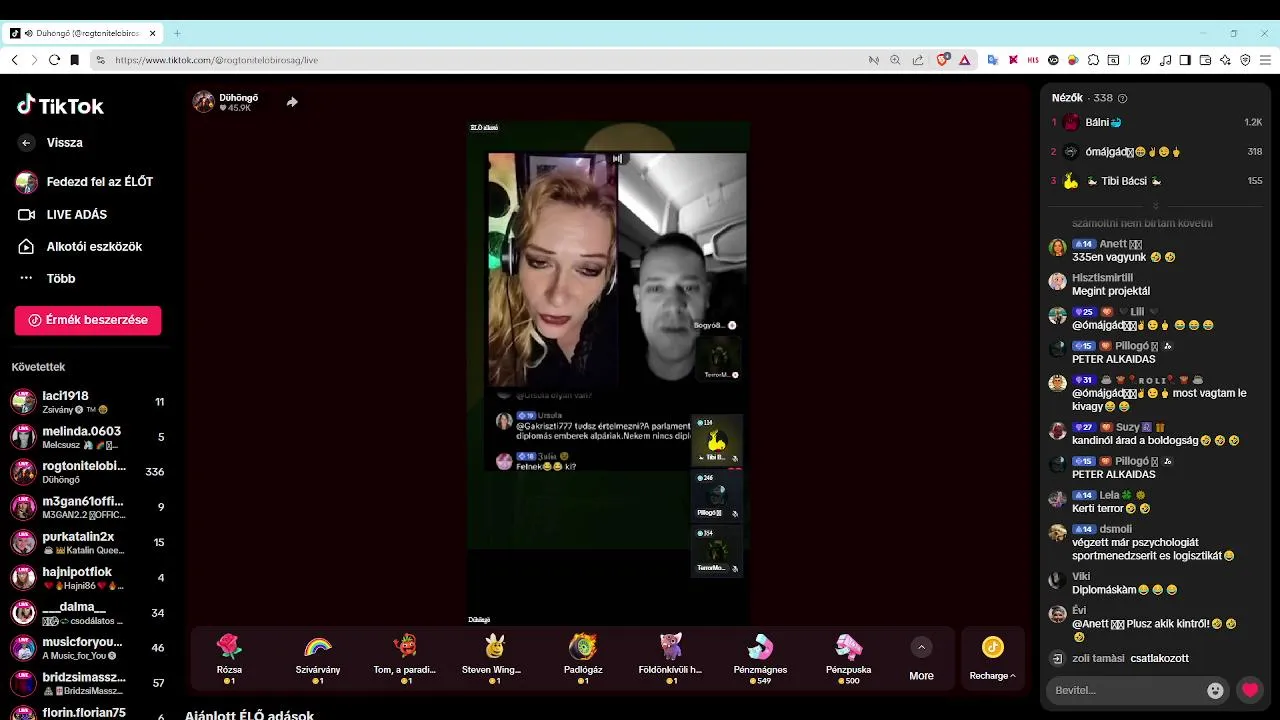This screenshot has height=720, width=1280.
Task: Open the TikTok logo home link
Action: pos(60,105)
